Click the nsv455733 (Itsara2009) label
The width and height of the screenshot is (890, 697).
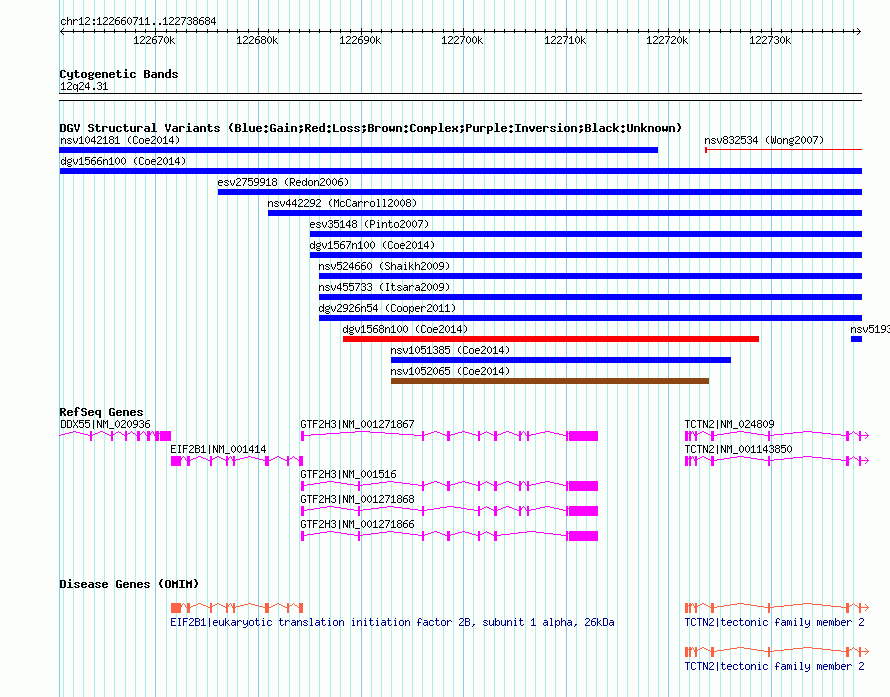pos(384,287)
